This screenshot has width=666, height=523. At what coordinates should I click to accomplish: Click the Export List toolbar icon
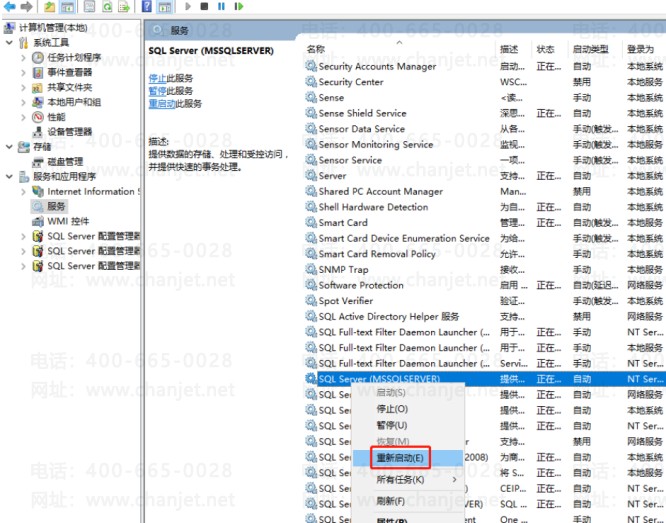(124, 6)
